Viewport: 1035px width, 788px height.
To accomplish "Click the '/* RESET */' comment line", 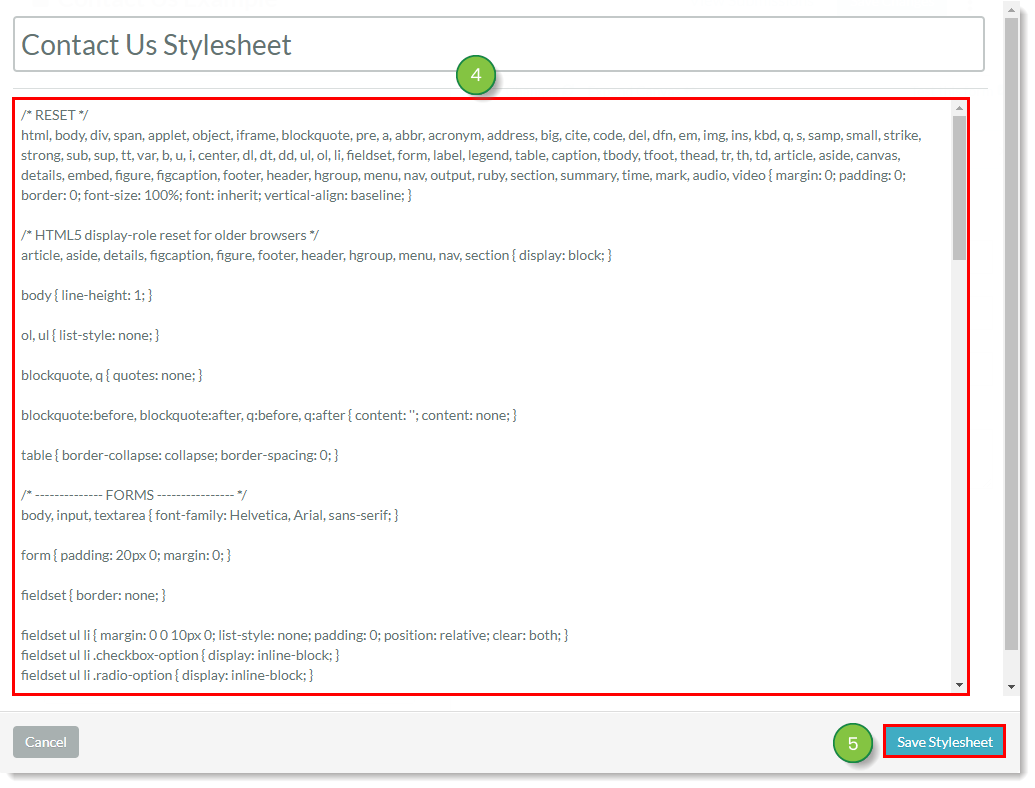I will tap(55, 115).
